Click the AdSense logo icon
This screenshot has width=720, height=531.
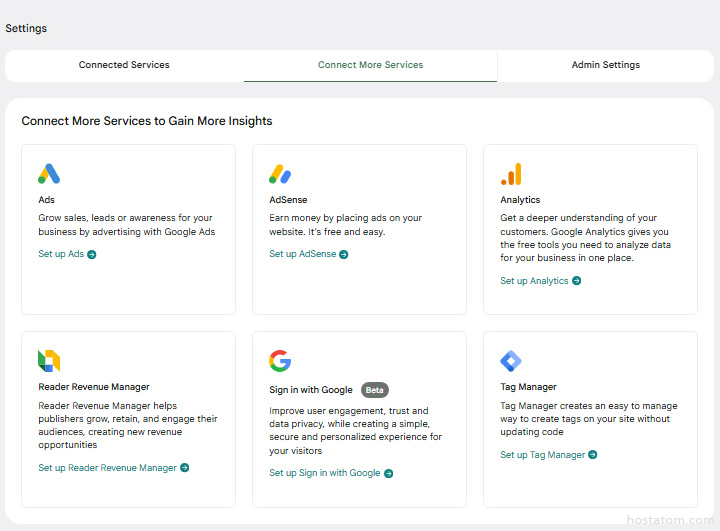point(280,174)
